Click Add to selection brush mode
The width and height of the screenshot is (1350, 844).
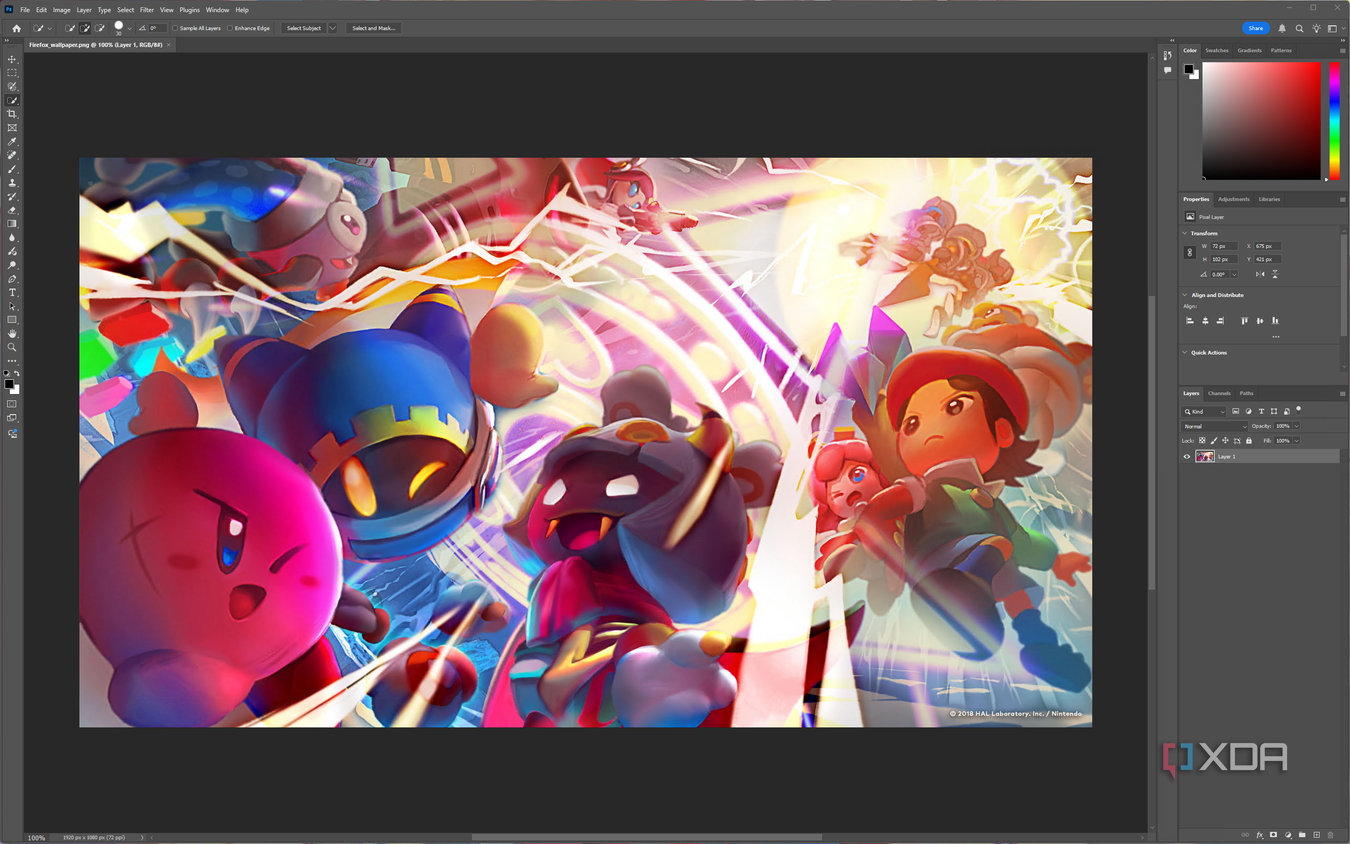click(x=85, y=28)
